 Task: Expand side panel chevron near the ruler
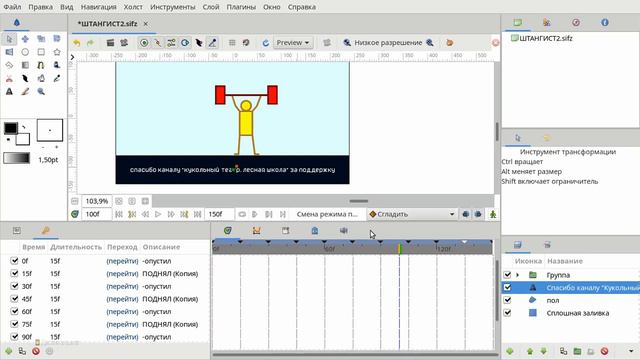(72, 57)
